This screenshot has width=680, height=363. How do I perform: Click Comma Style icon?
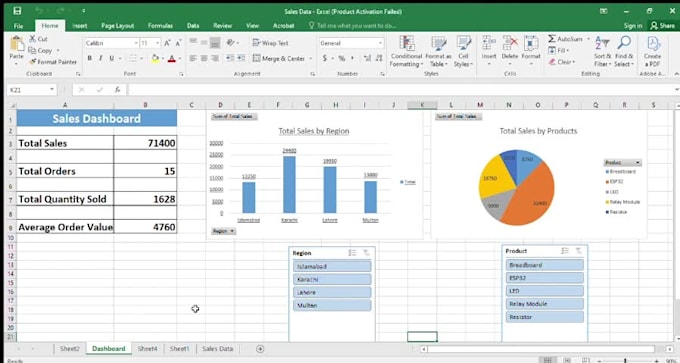tap(352, 58)
